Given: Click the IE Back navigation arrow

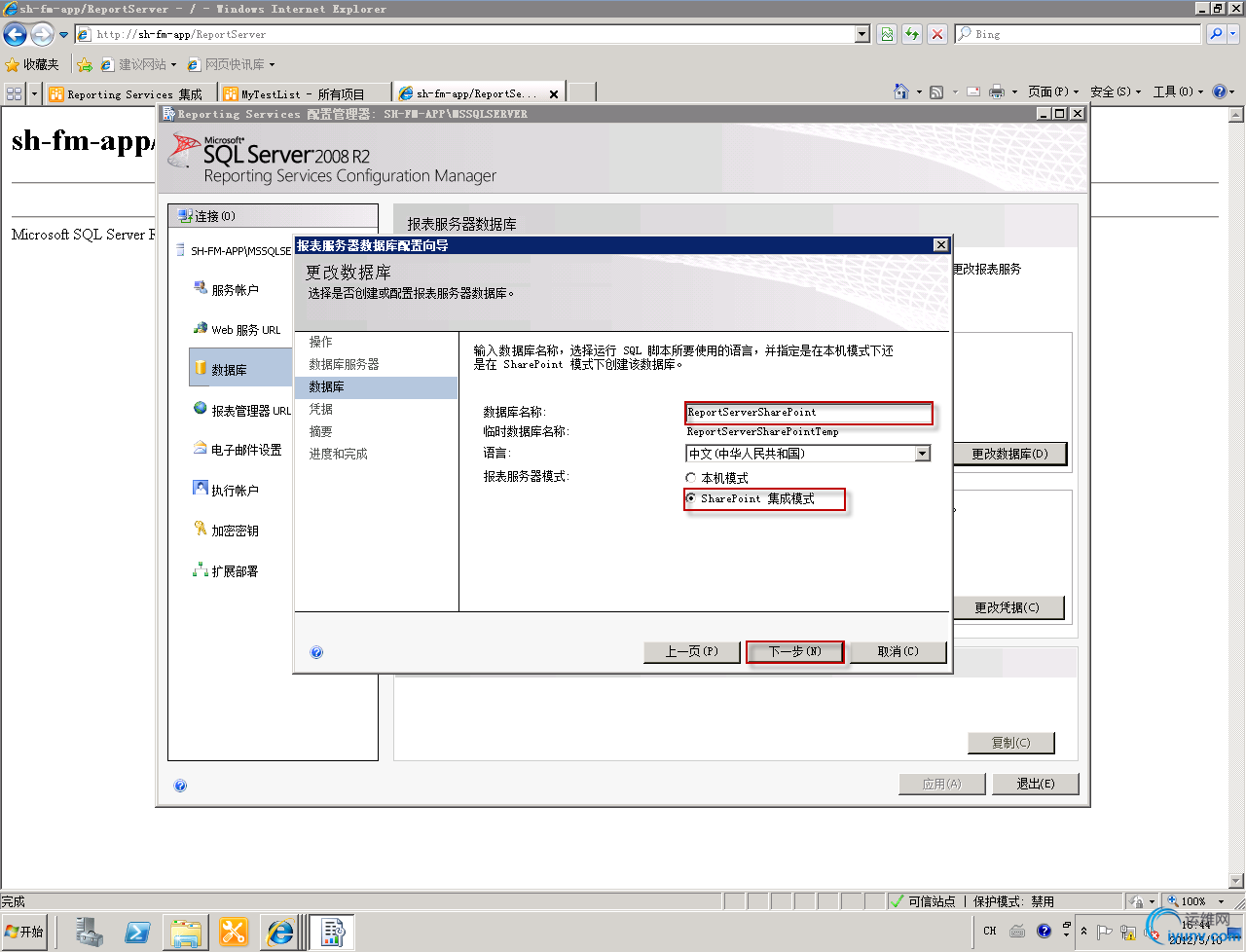Looking at the screenshot, I should click(x=15, y=35).
